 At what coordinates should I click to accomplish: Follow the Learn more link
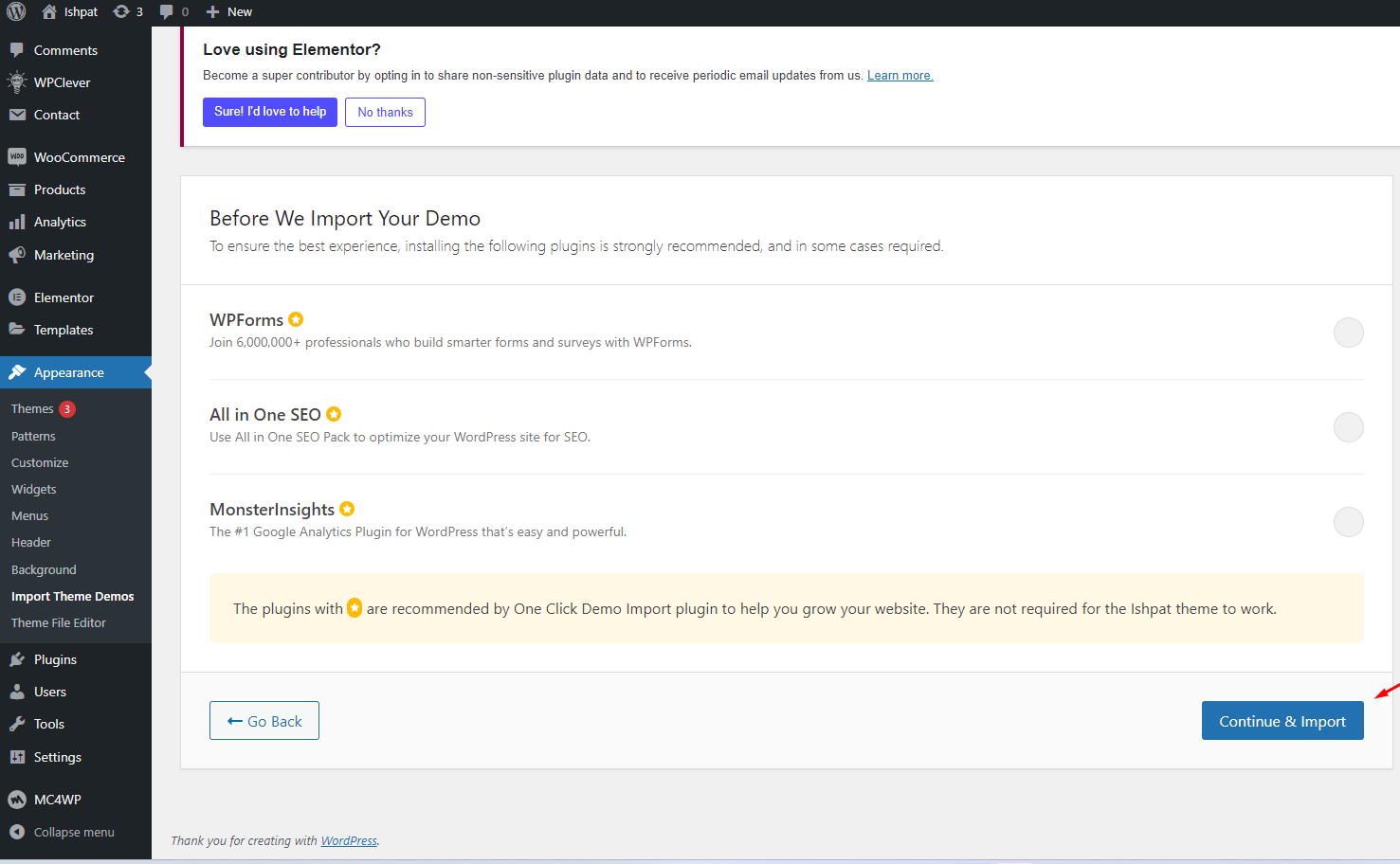(x=900, y=76)
